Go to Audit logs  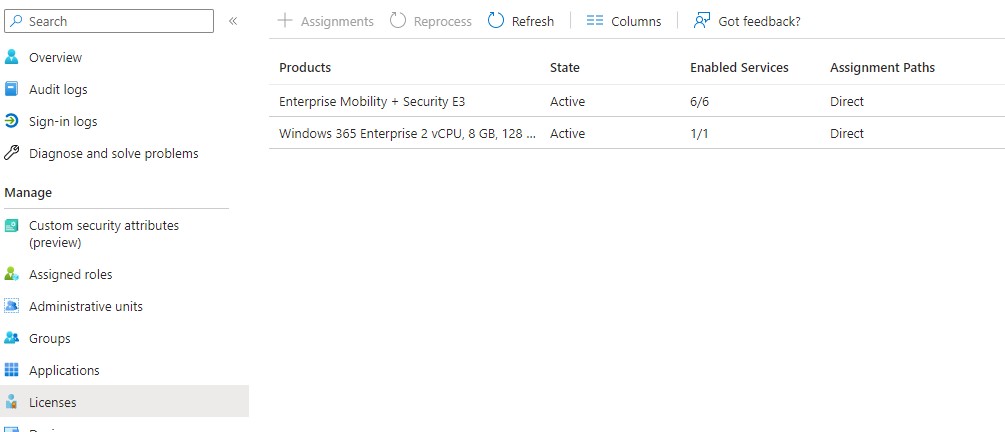click(58, 90)
